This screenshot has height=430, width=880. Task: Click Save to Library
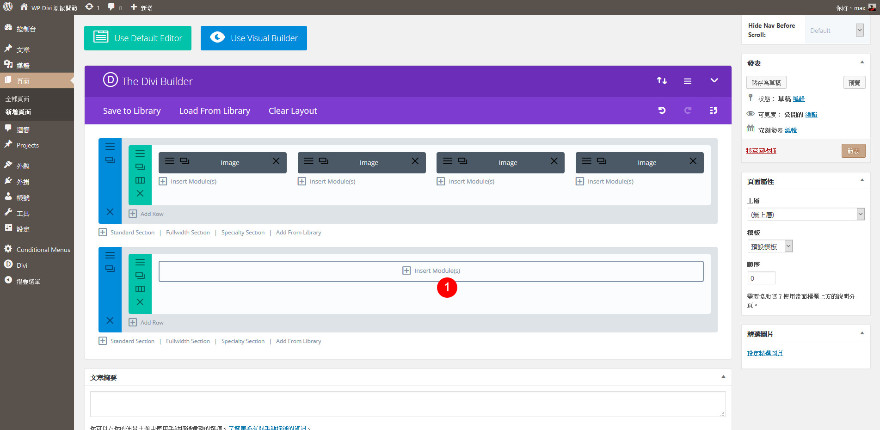coord(132,111)
